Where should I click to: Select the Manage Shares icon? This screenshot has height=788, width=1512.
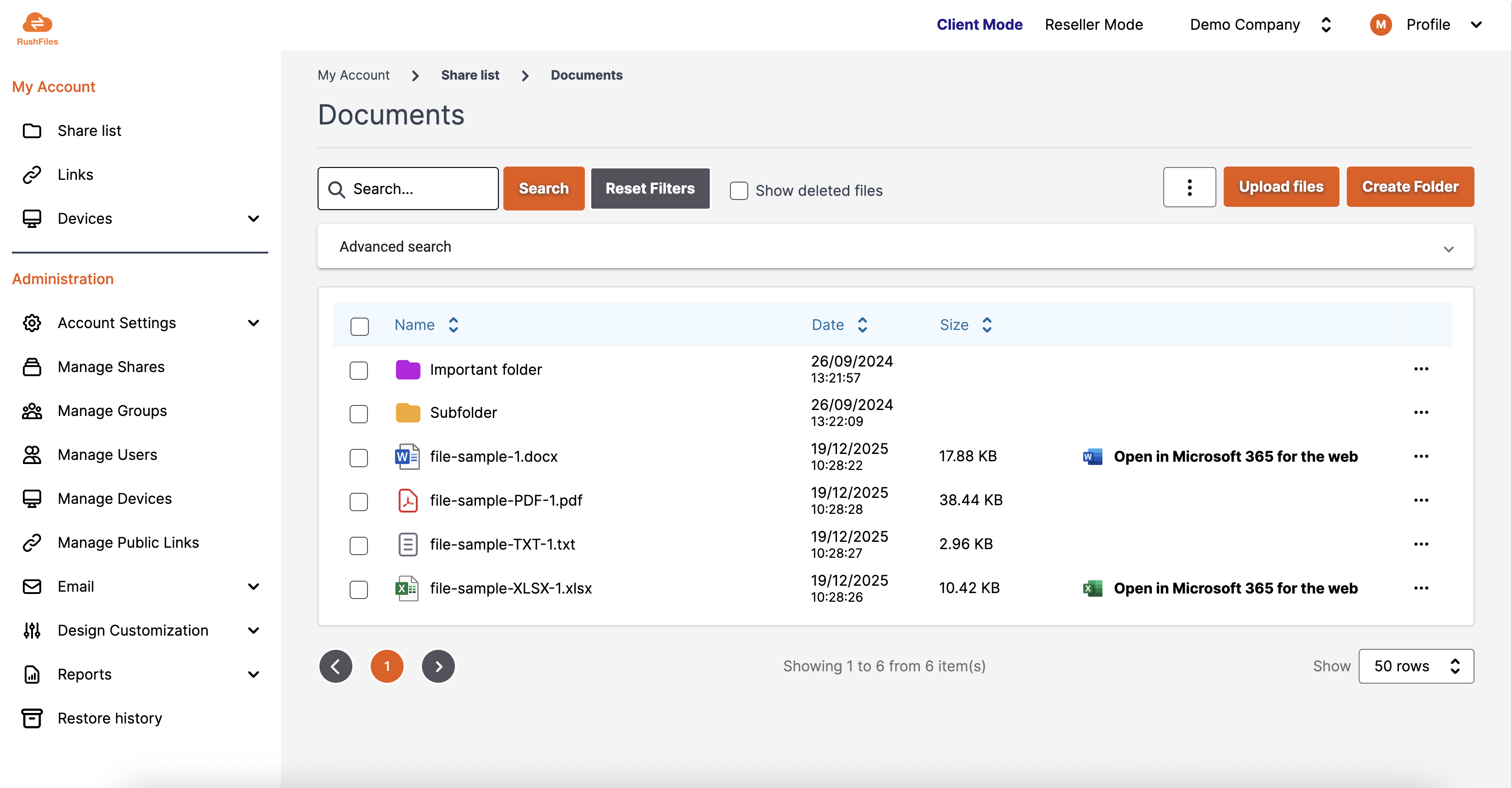pyautogui.click(x=32, y=366)
